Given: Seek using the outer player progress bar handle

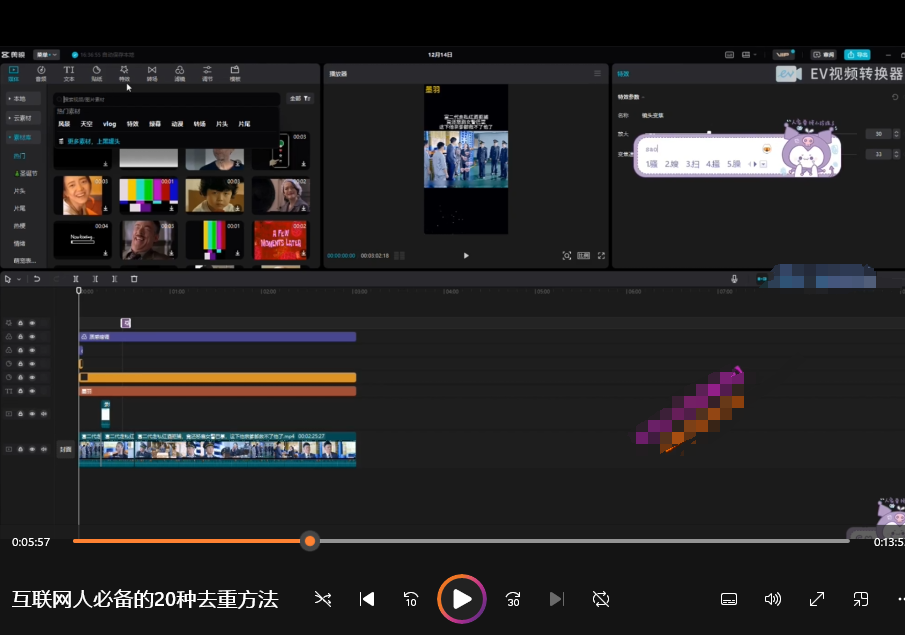Looking at the screenshot, I should pyautogui.click(x=310, y=541).
